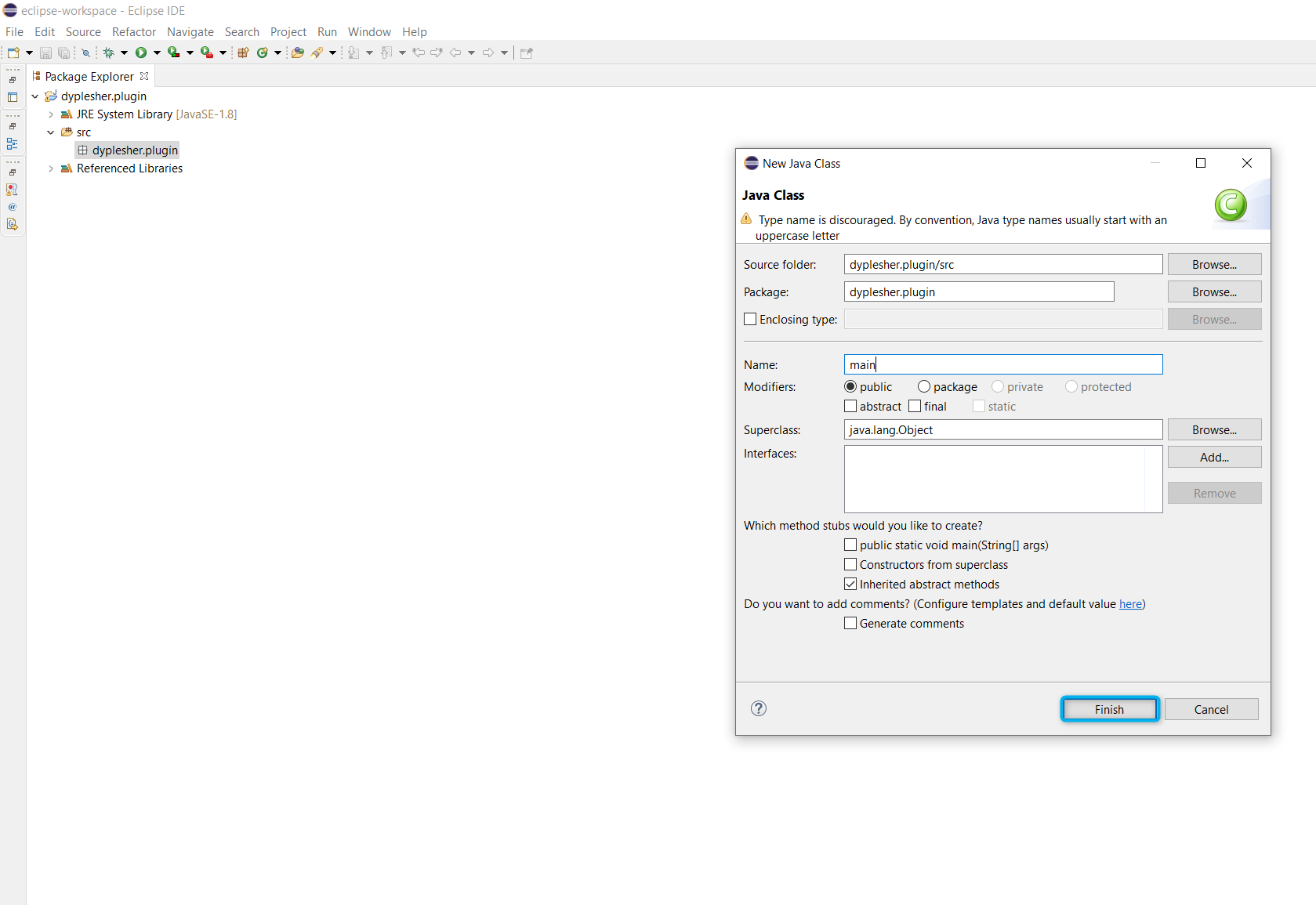Click the 'here' templates configuration link
Image resolution: width=1316 pixels, height=905 pixels.
1130,604
